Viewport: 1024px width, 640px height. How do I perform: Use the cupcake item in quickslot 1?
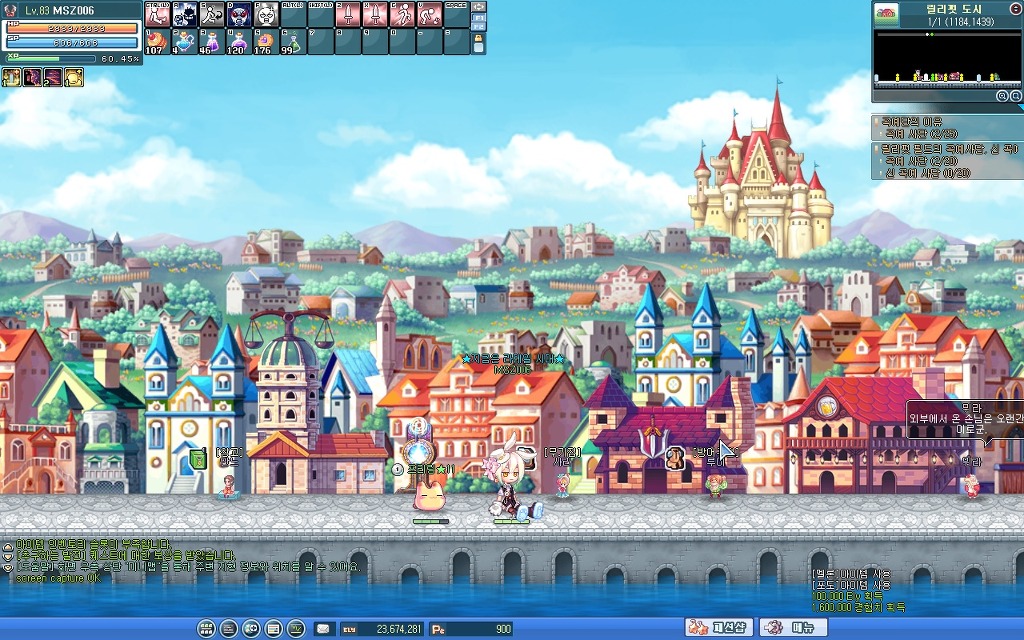click(x=157, y=41)
